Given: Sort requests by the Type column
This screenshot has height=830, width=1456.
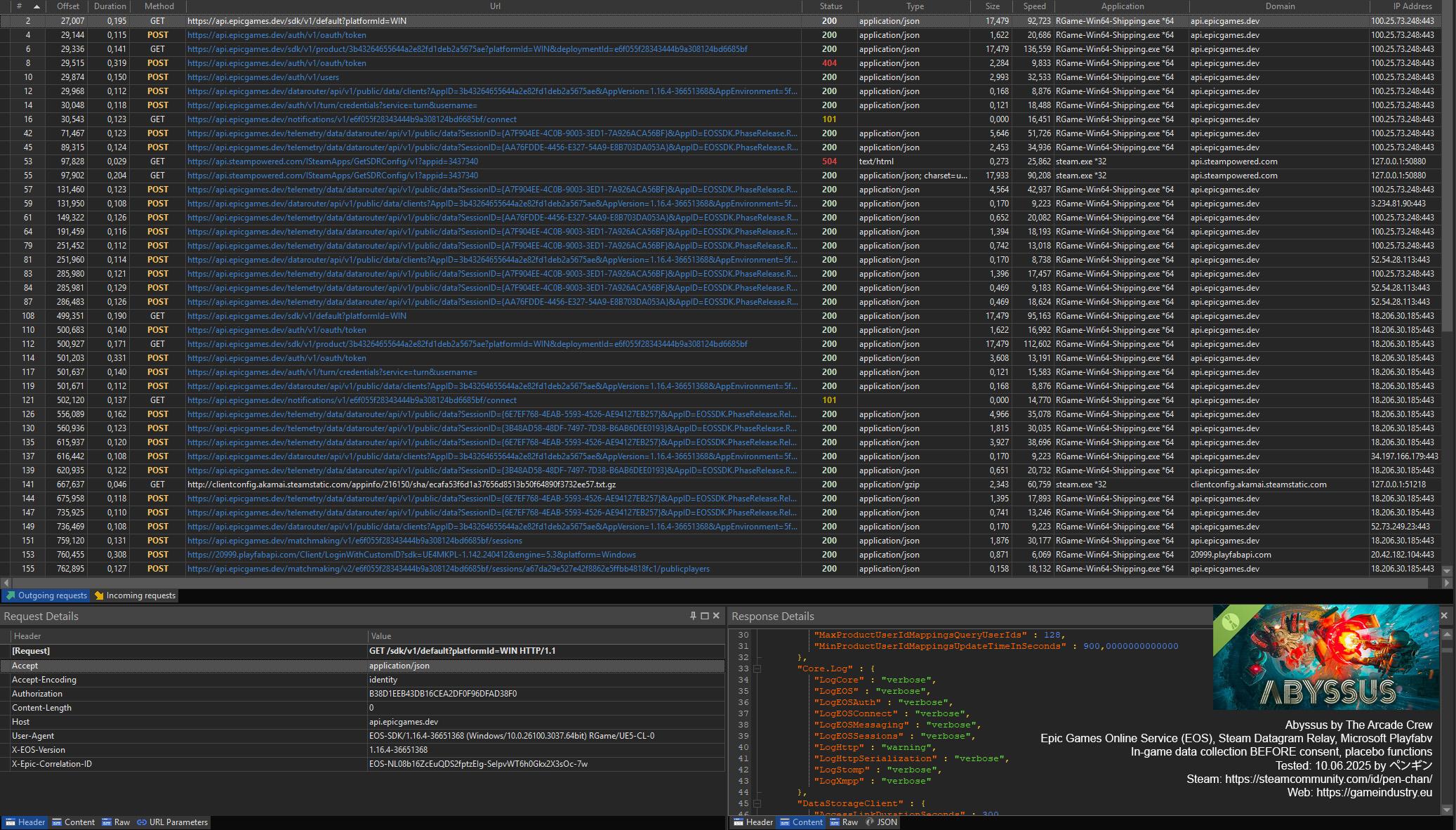Looking at the screenshot, I should pos(915,6).
